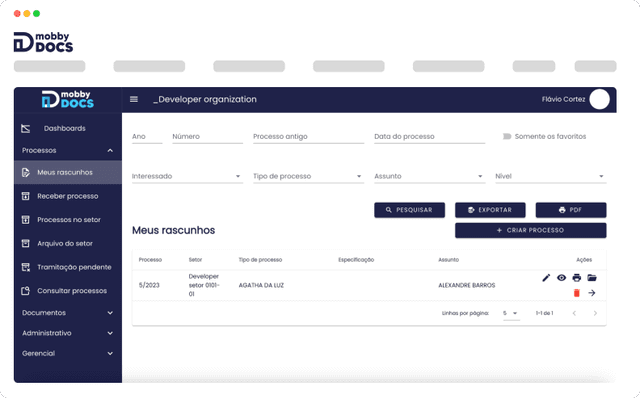Image resolution: width=640 pixels, height=398 pixels.
Task: Expand the Documentos sidebar section
Action: [x=68, y=313]
